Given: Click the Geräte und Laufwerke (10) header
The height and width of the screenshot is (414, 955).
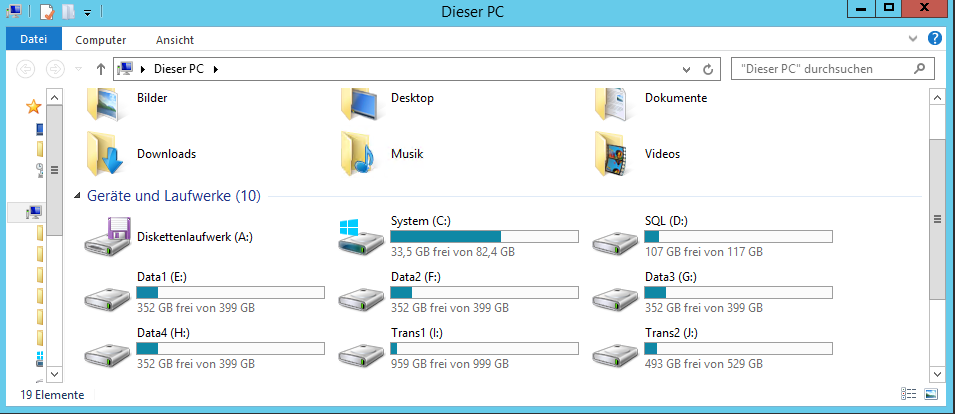Looking at the screenshot, I should (174, 196).
